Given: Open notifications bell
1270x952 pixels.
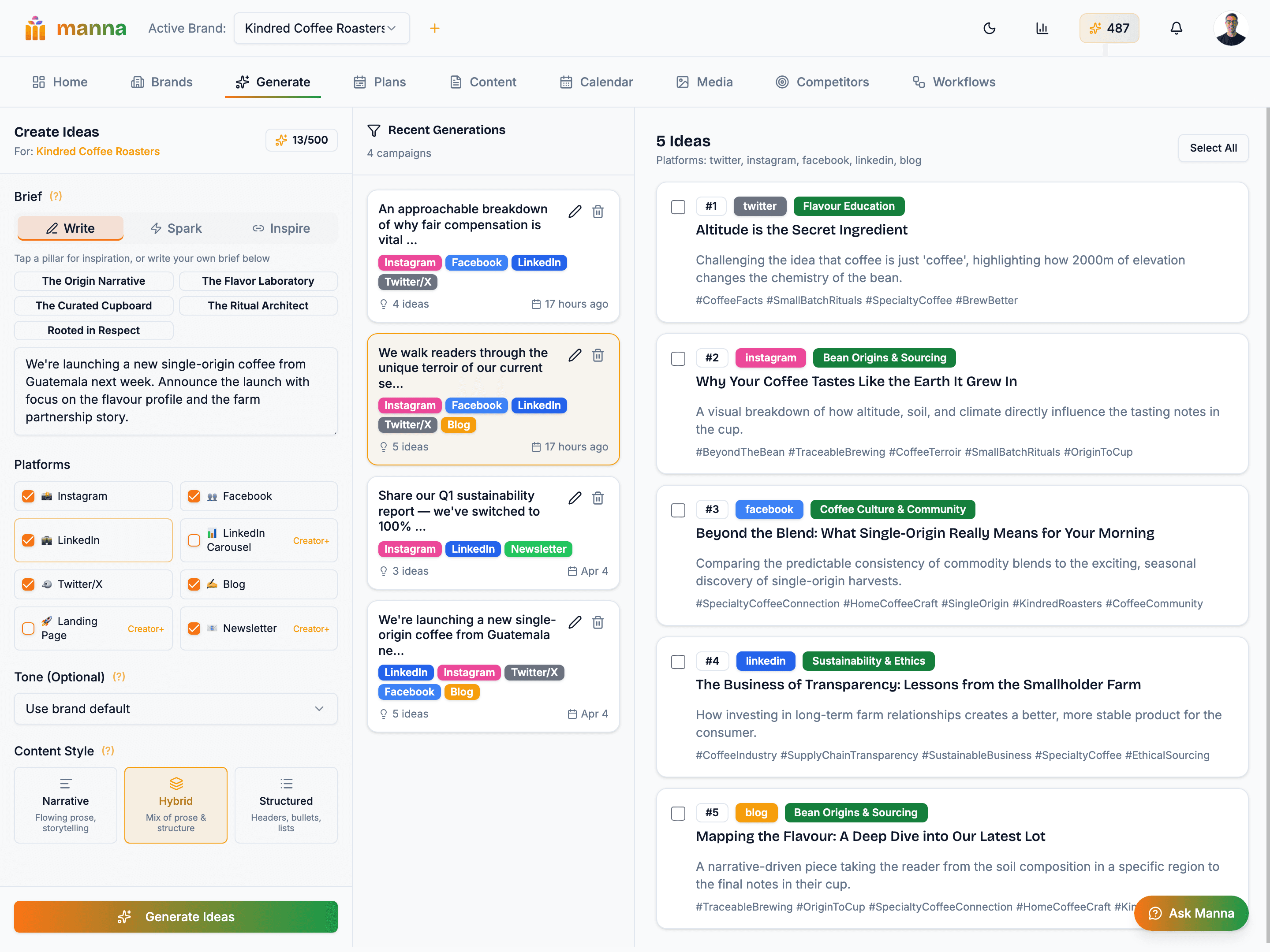Looking at the screenshot, I should pyautogui.click(x=1176, y=27).
